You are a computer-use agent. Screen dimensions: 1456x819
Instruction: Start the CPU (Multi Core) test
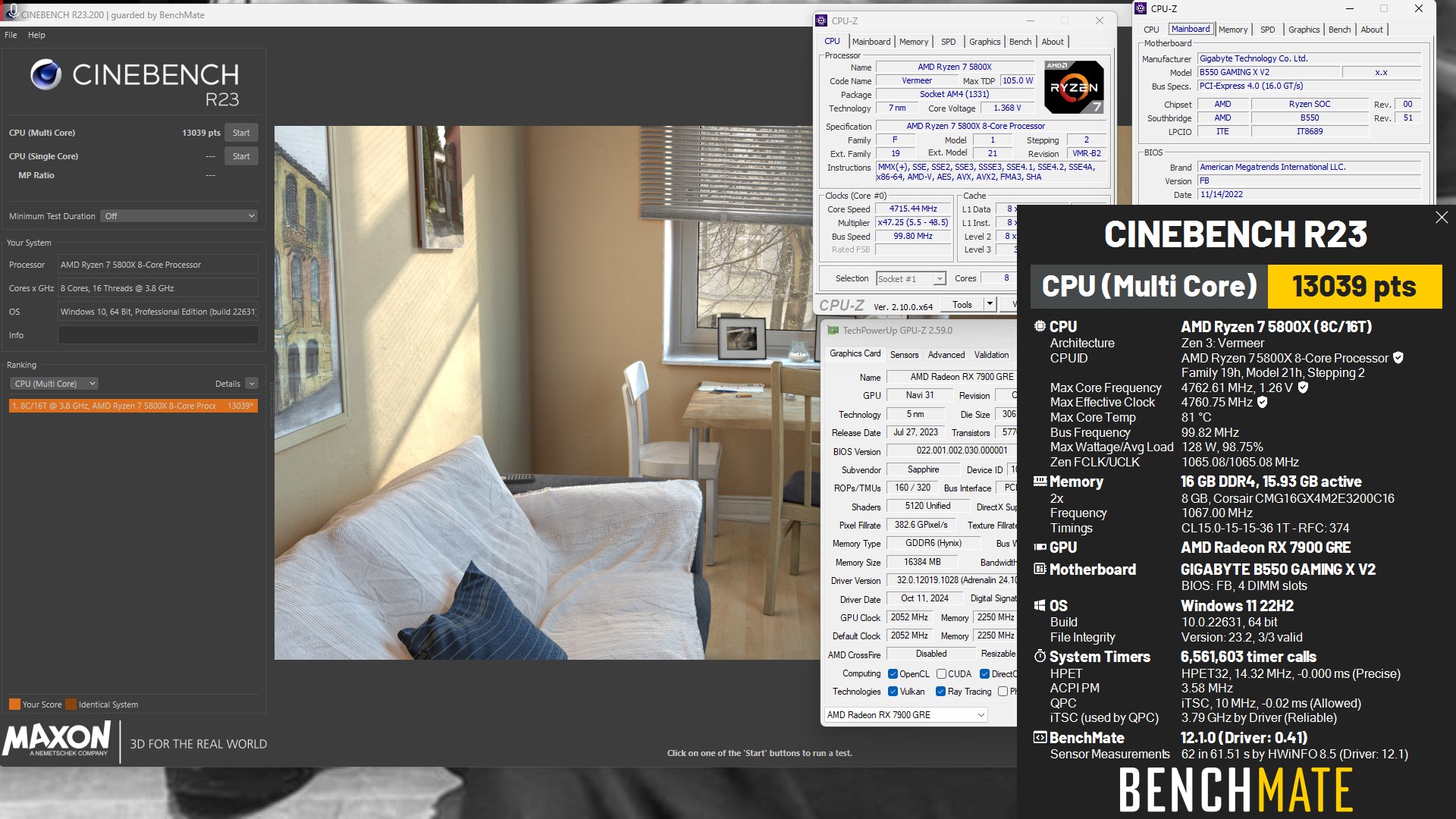(x=241, y=133)
